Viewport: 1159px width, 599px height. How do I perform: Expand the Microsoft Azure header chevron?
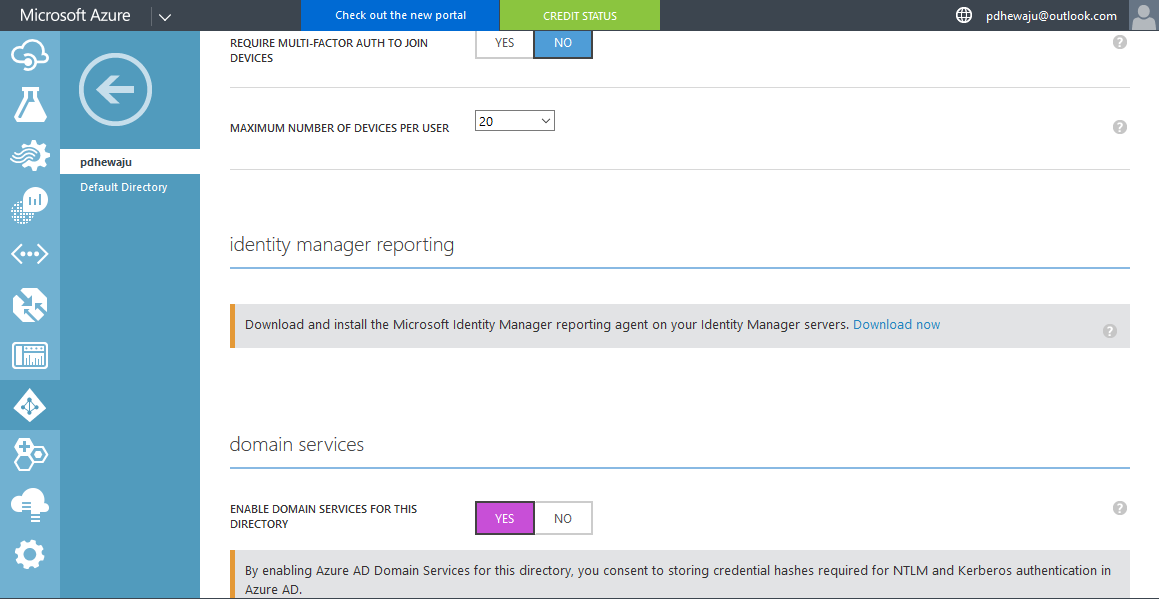pyautogui.click(x=165, y=16)
